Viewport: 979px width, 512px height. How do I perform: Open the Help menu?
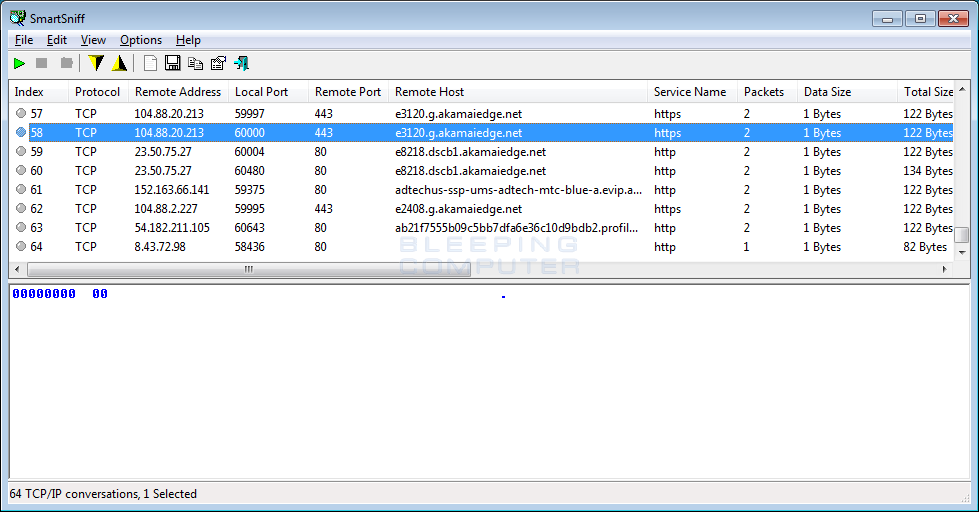(188, 40)
